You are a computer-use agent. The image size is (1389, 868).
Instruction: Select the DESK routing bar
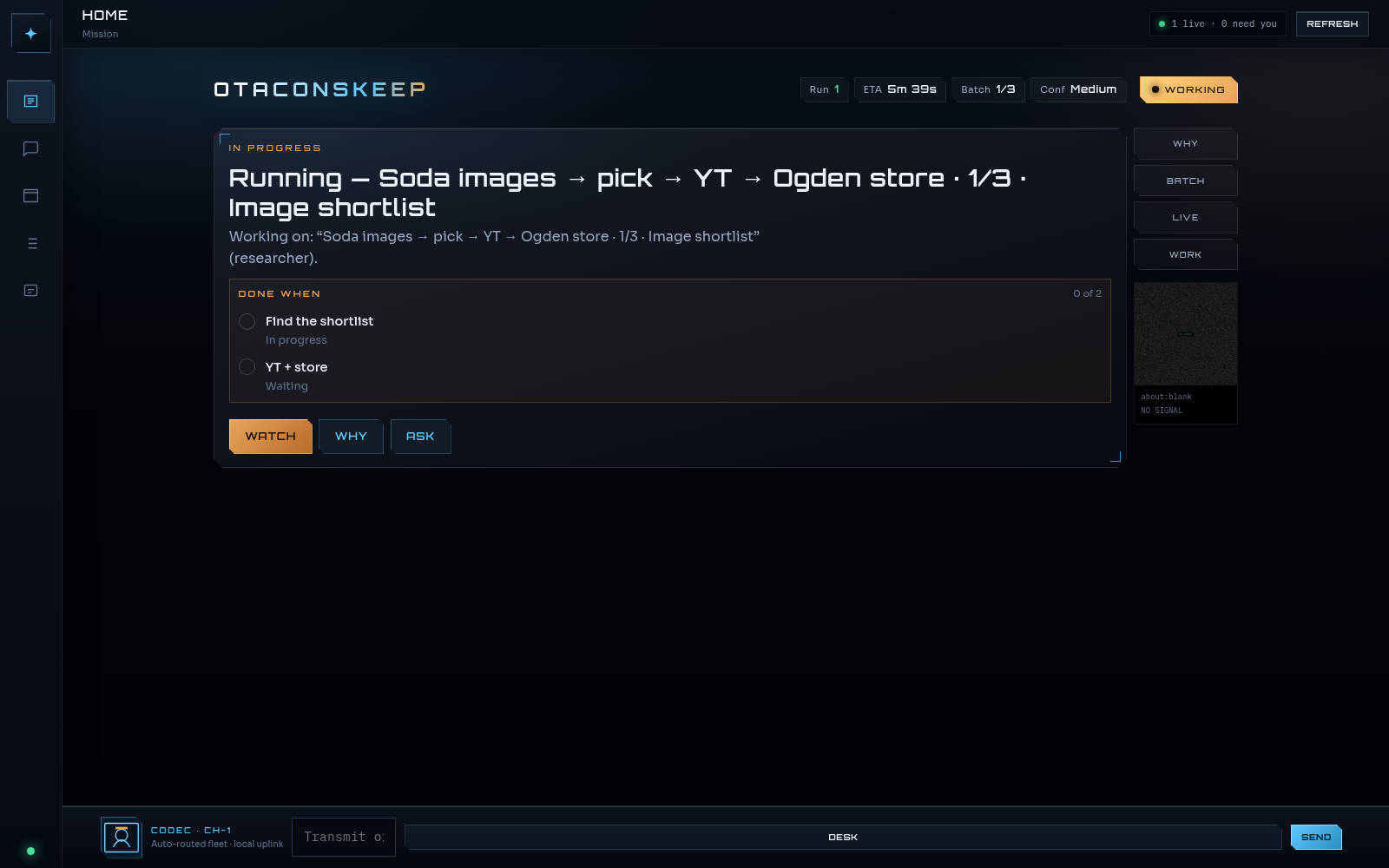point(842,838)
